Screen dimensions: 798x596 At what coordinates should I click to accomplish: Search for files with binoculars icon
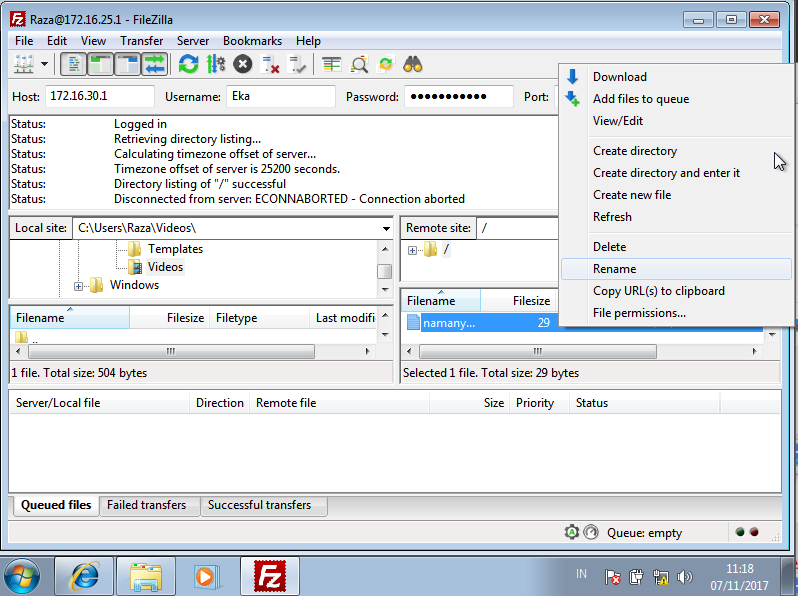tap(413, 64)
